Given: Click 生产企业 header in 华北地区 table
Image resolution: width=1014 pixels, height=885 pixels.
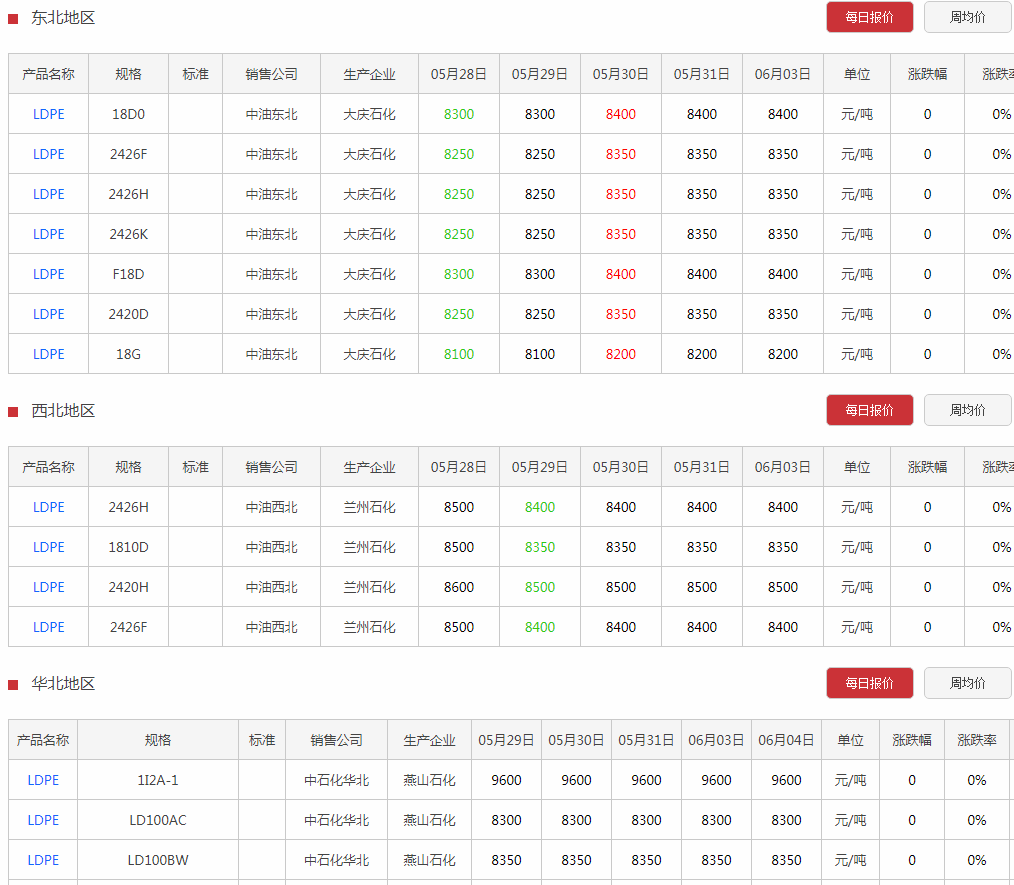Looking at the screenshot, I should click(429, 740).
